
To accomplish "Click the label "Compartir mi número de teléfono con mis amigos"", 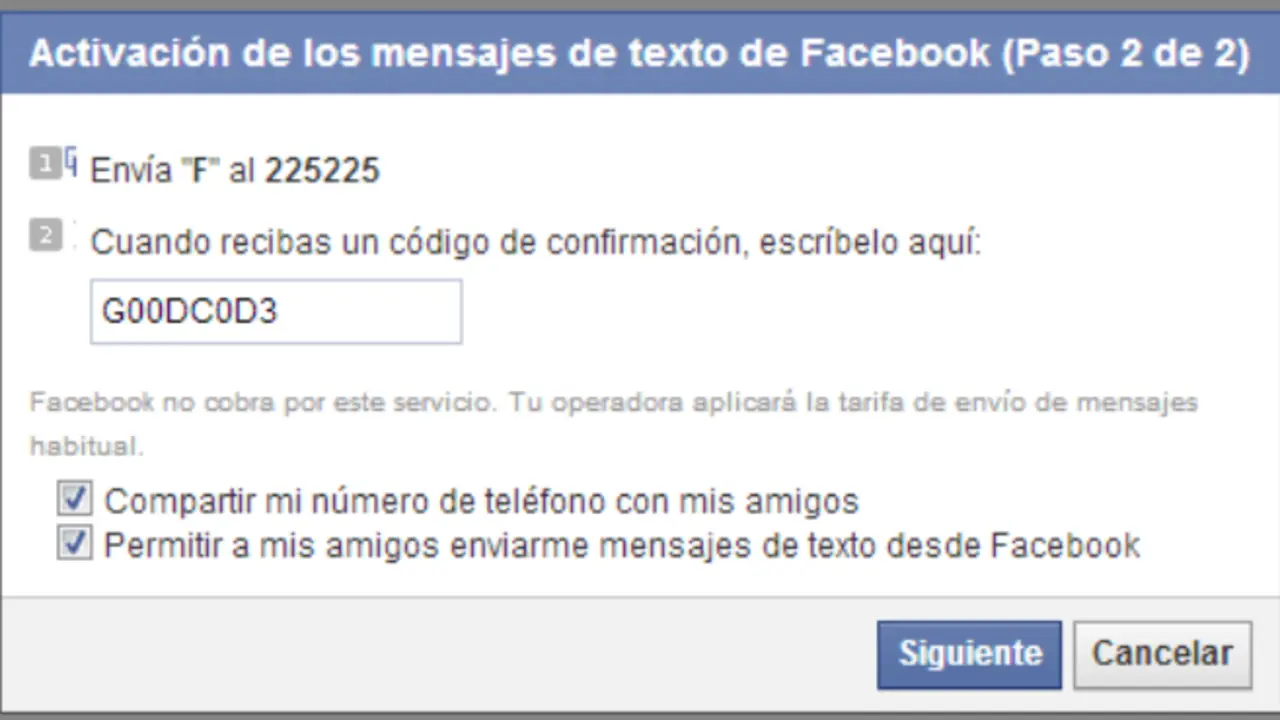I will click(481, 500).
